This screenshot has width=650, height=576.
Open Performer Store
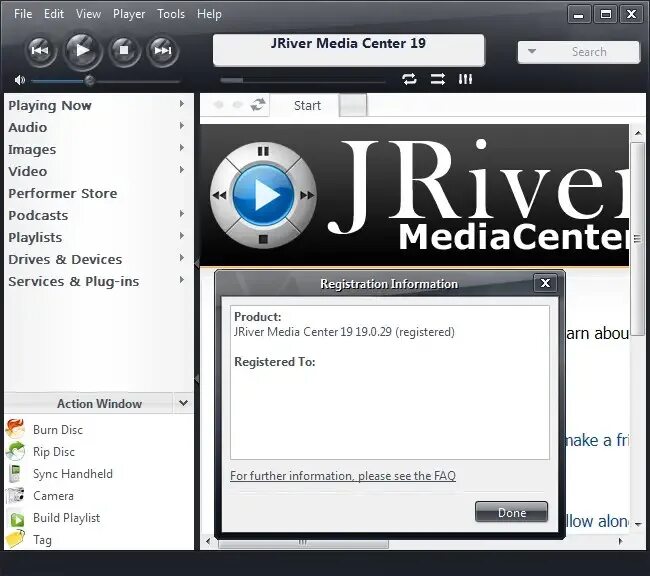click(63, 193)
